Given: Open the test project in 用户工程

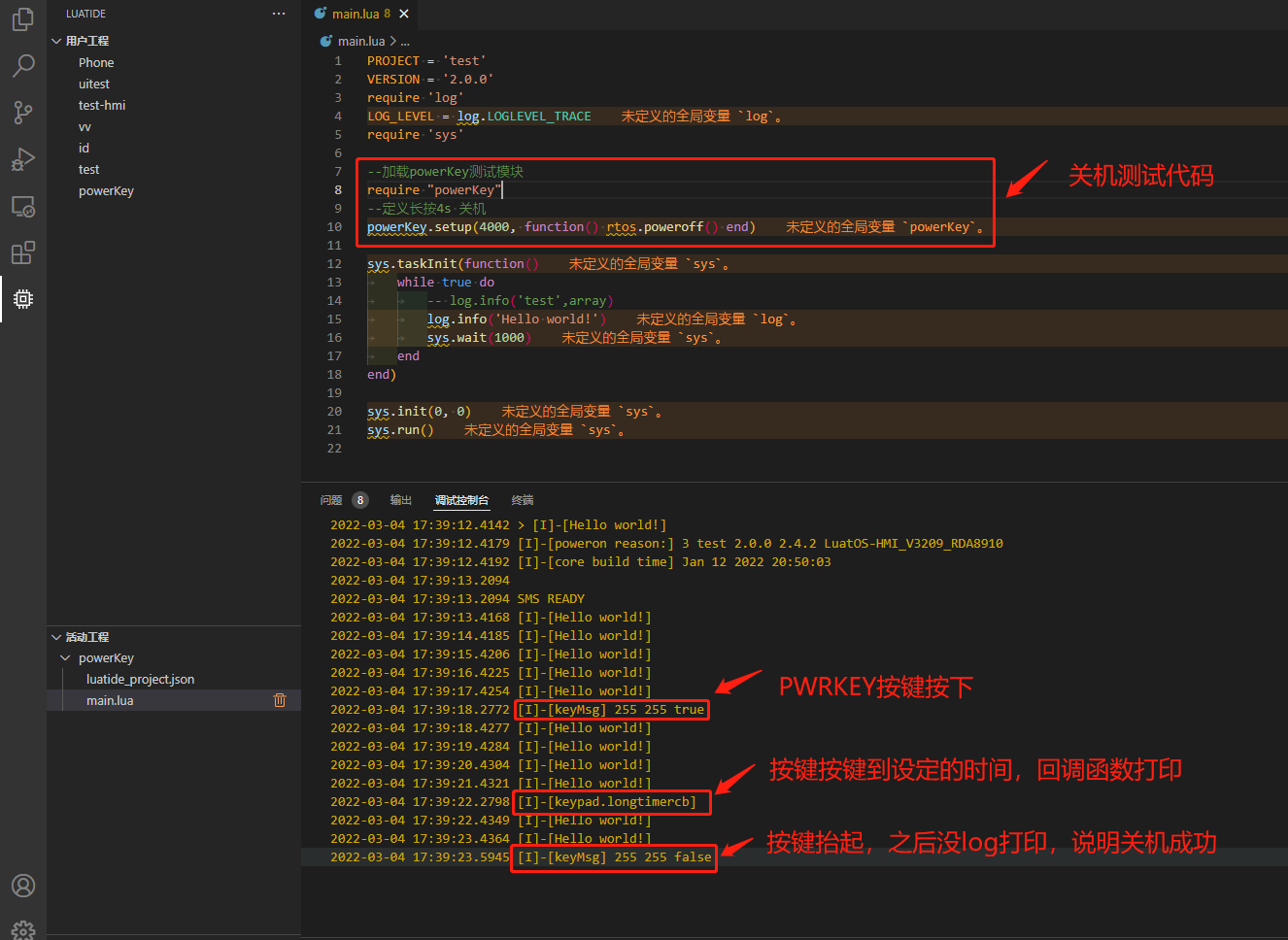Looking at the screenshot, I should point(88,169).
